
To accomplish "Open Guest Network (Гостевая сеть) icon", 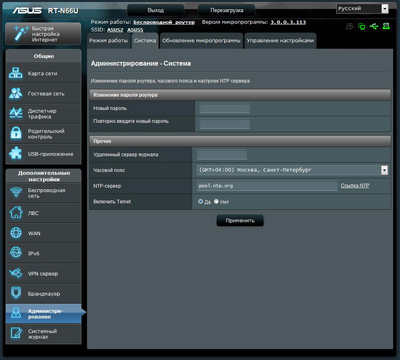I will coord(16,93).
